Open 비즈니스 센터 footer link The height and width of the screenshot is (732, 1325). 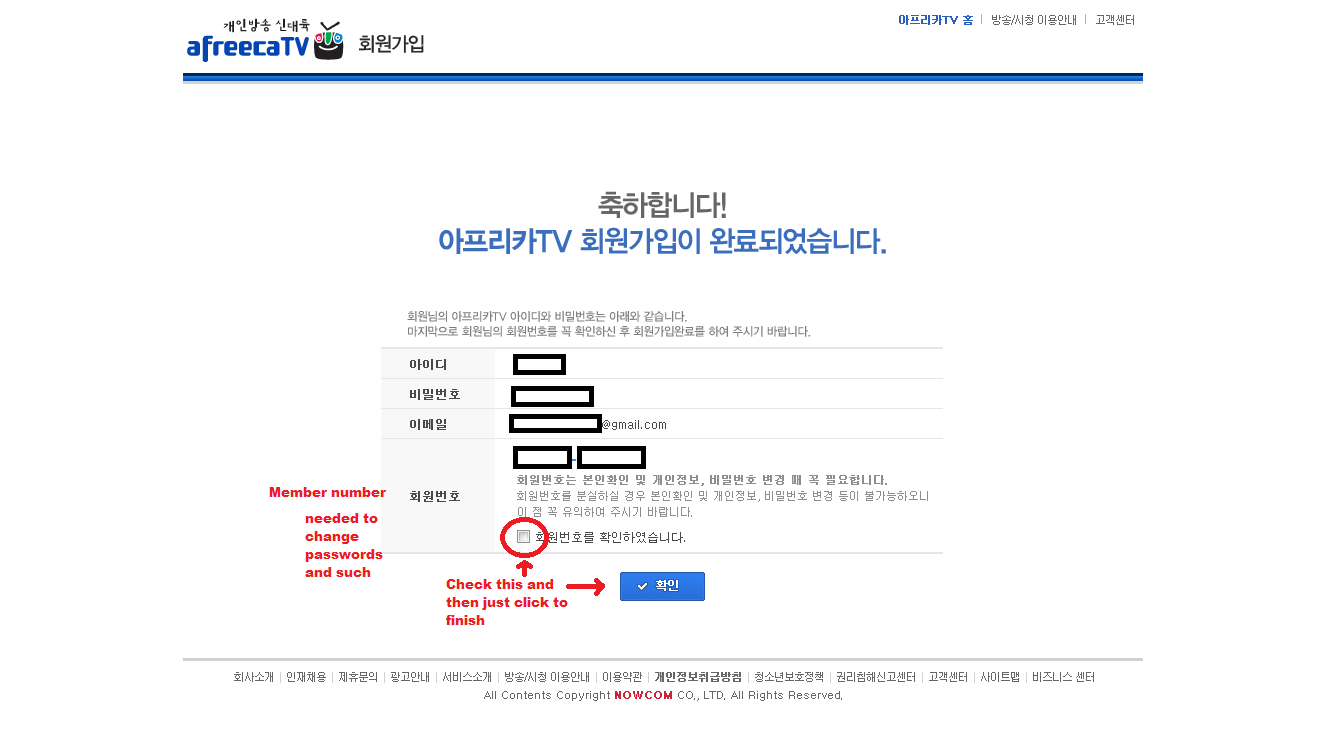click(x=1063, y=677)
